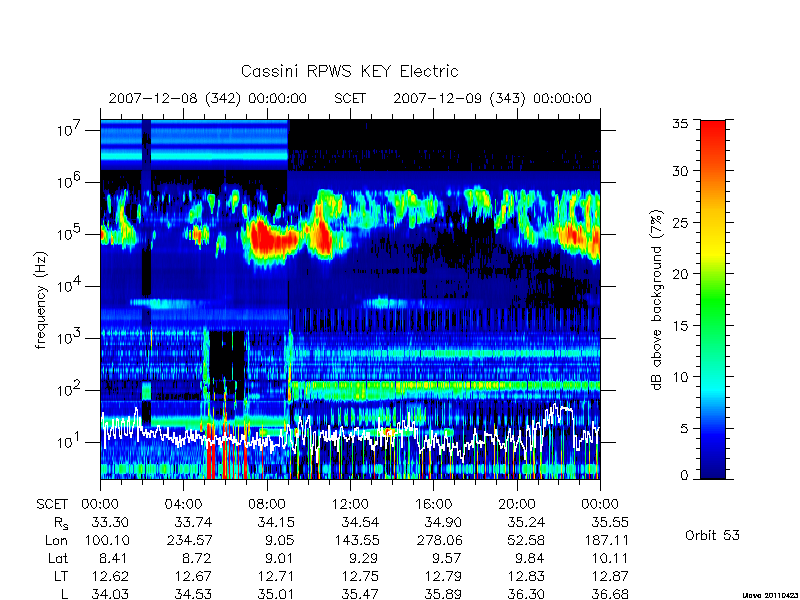Click the '0' colorbar tick value

(x=684, y=476)
